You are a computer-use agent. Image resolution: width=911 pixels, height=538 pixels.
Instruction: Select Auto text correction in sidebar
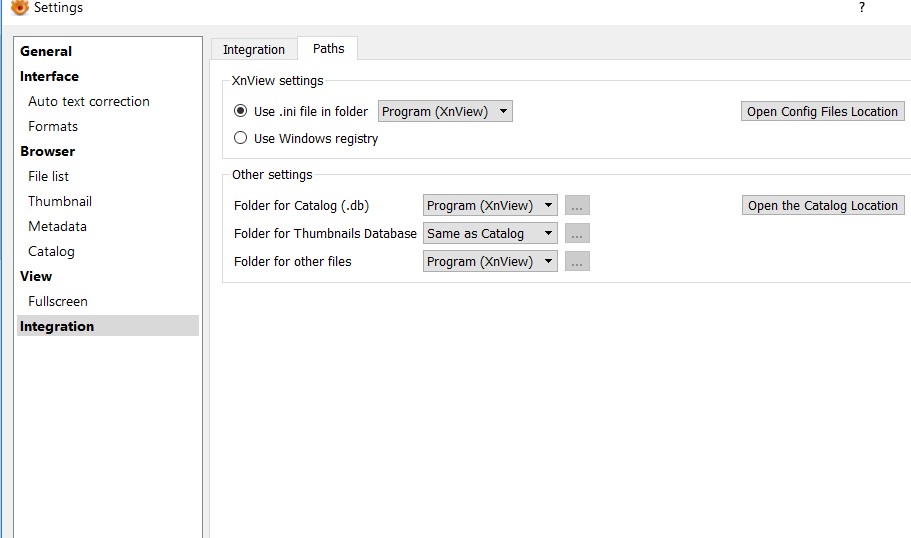(89, 101)
